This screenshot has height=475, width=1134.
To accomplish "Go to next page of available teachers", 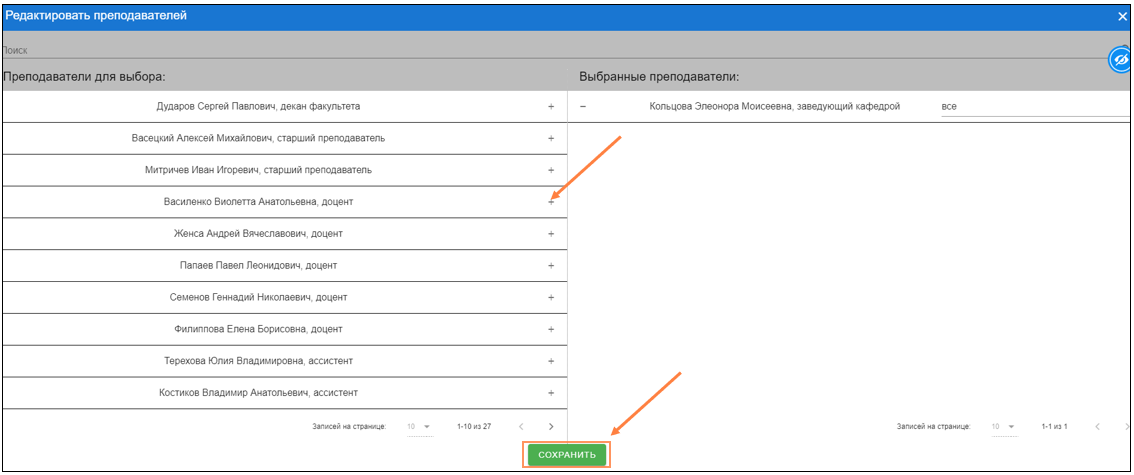I will [x=550, y=427].
